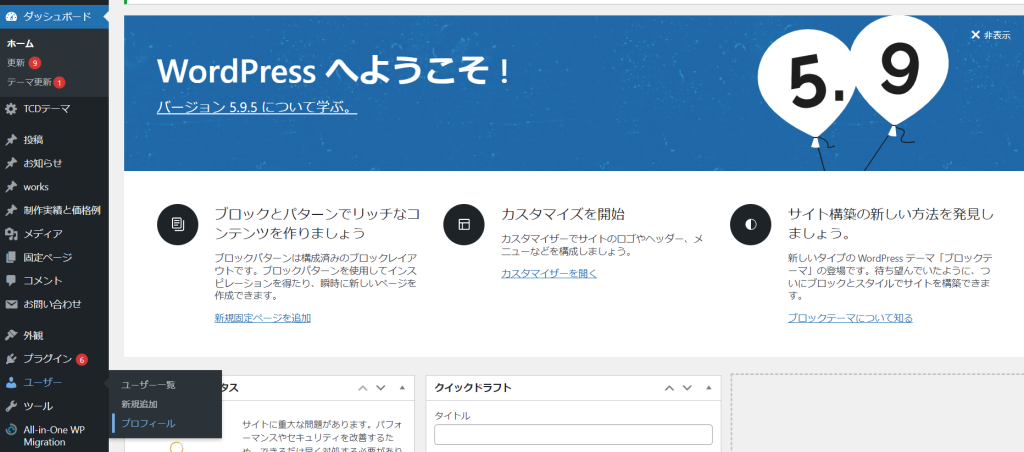Select ホーム submenu item
The width and height of the screenshot is (1024, 452).
pyautogui.click(x=20, y=44)
